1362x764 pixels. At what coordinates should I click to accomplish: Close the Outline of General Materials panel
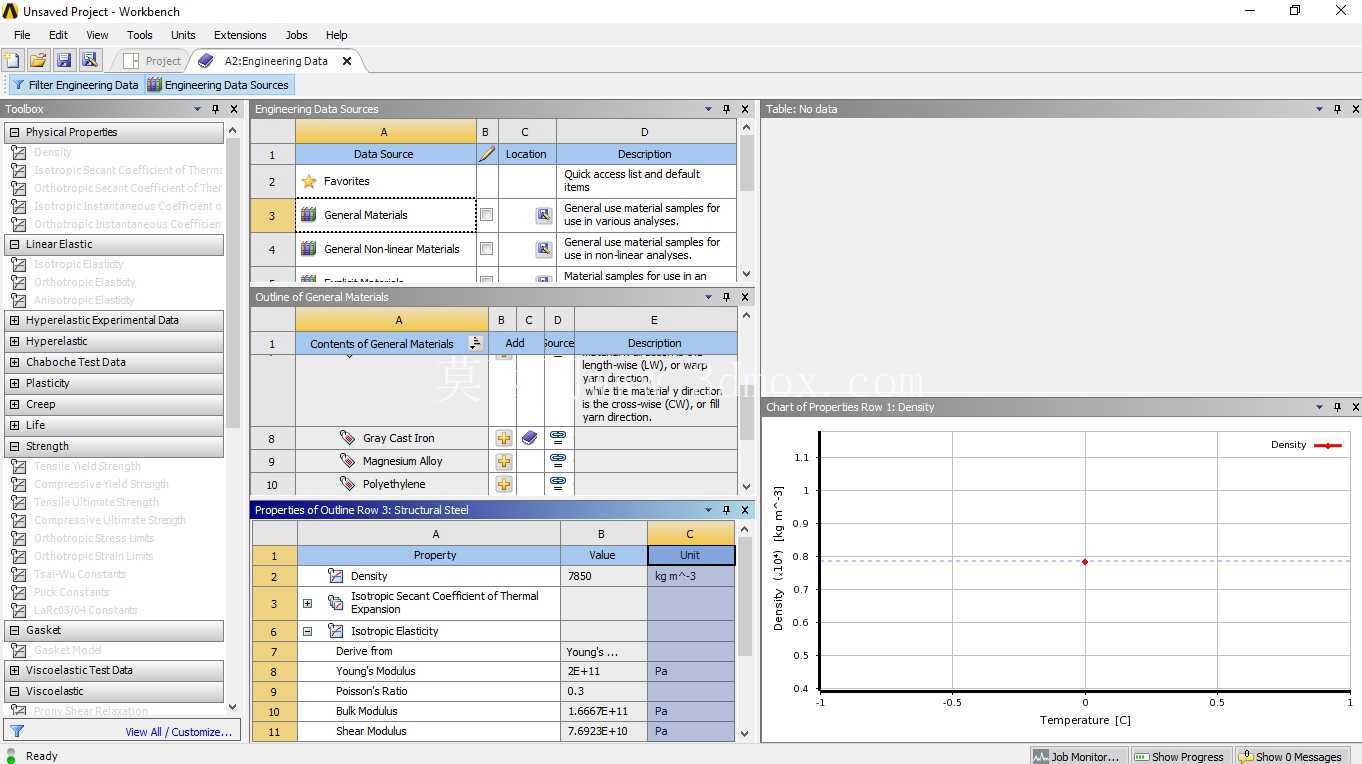click(x=745, y=297)
